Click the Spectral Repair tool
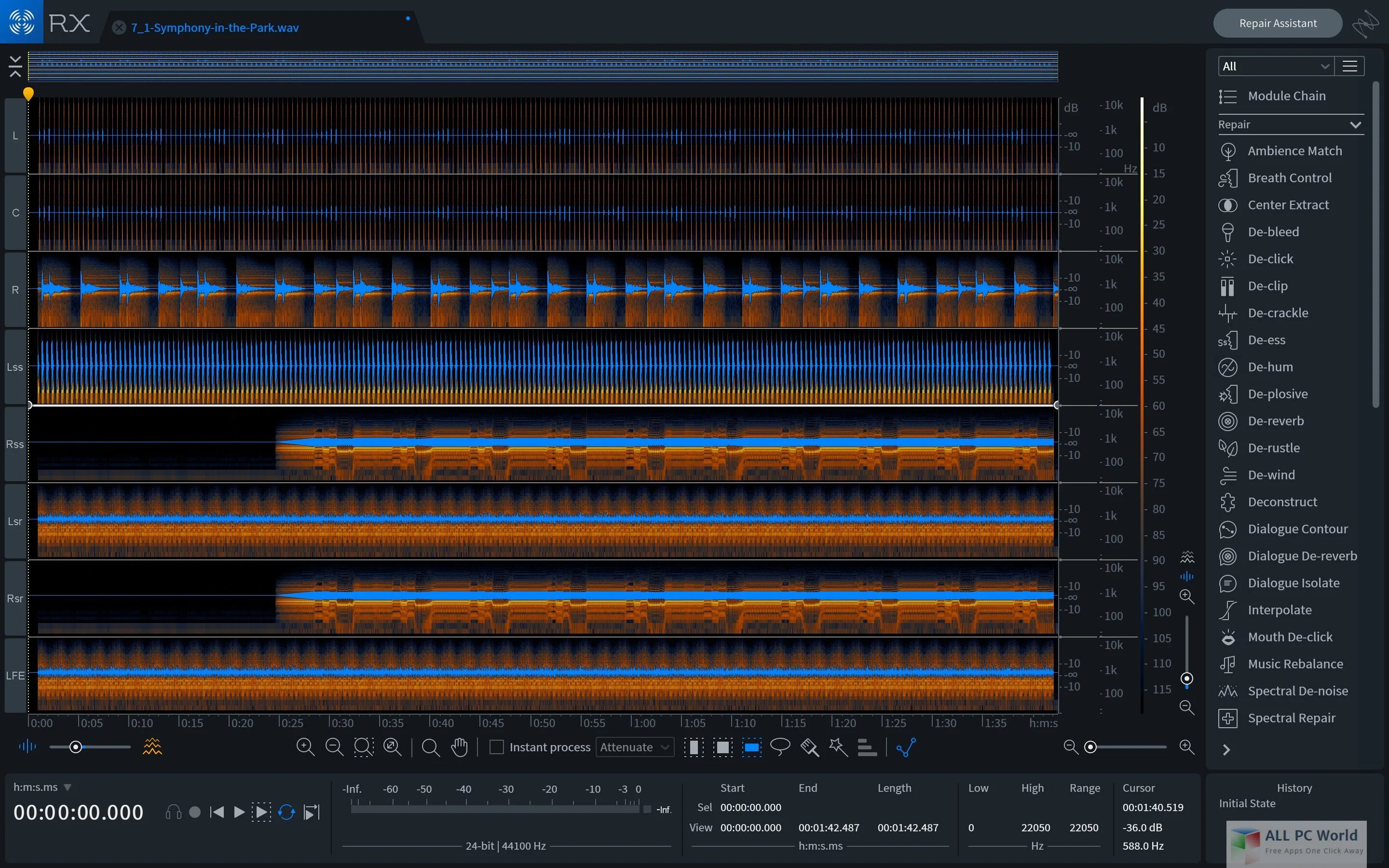This screenshot has width=1389, height=868. [x=1290, y=717]
